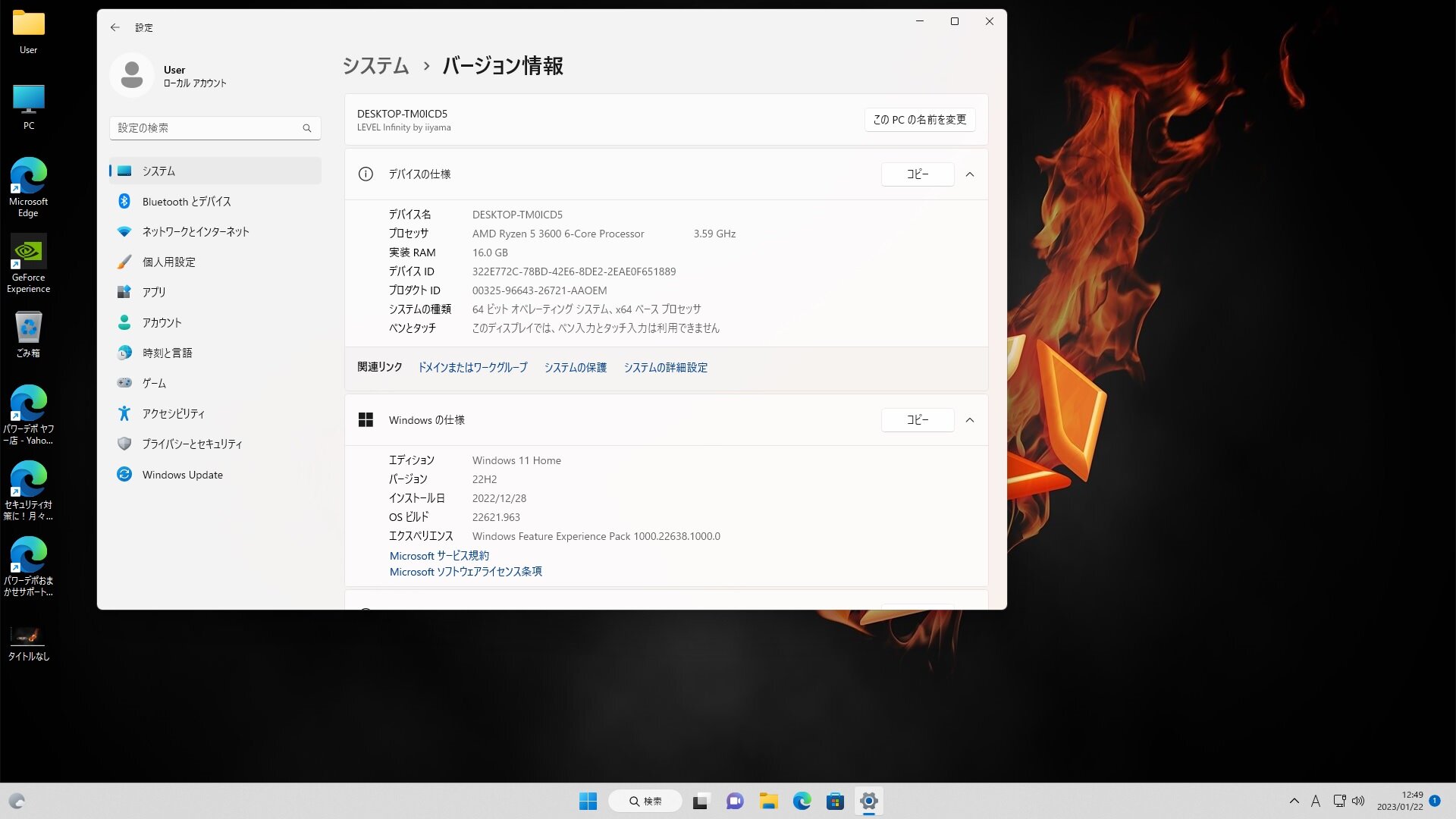This screenshot has width=1456, height=819.
Task: Select the Microsoft Edge desktop shortcut
Action: [x=29, y=187]
